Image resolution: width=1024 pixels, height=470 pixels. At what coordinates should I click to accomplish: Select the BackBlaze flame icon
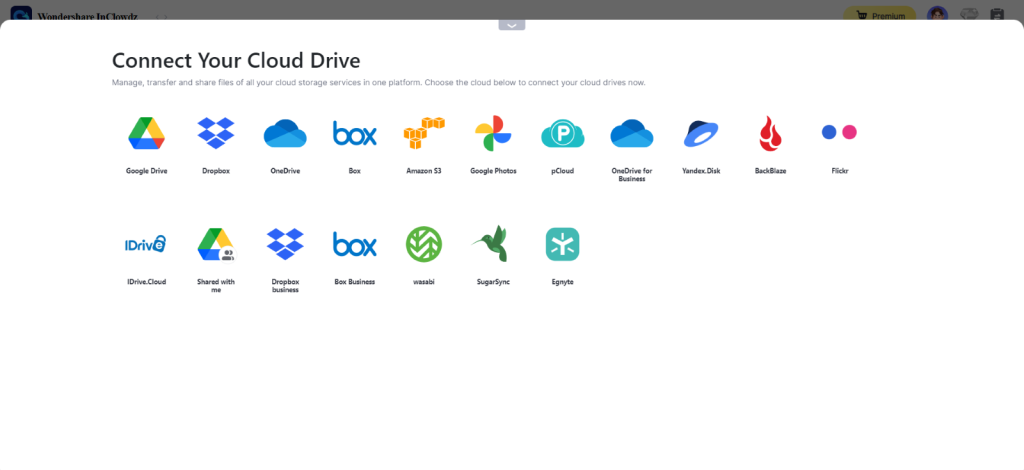pos(771,133)
